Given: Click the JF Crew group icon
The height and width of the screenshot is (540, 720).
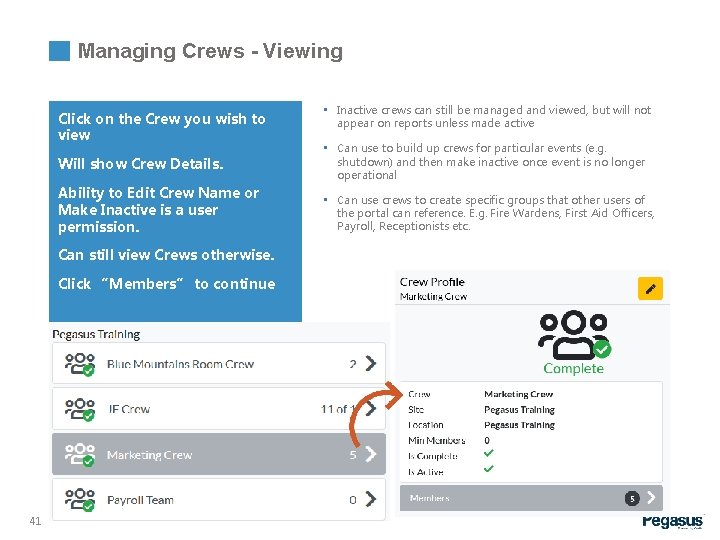Looking at the screenshot, I should coord(79,409).
